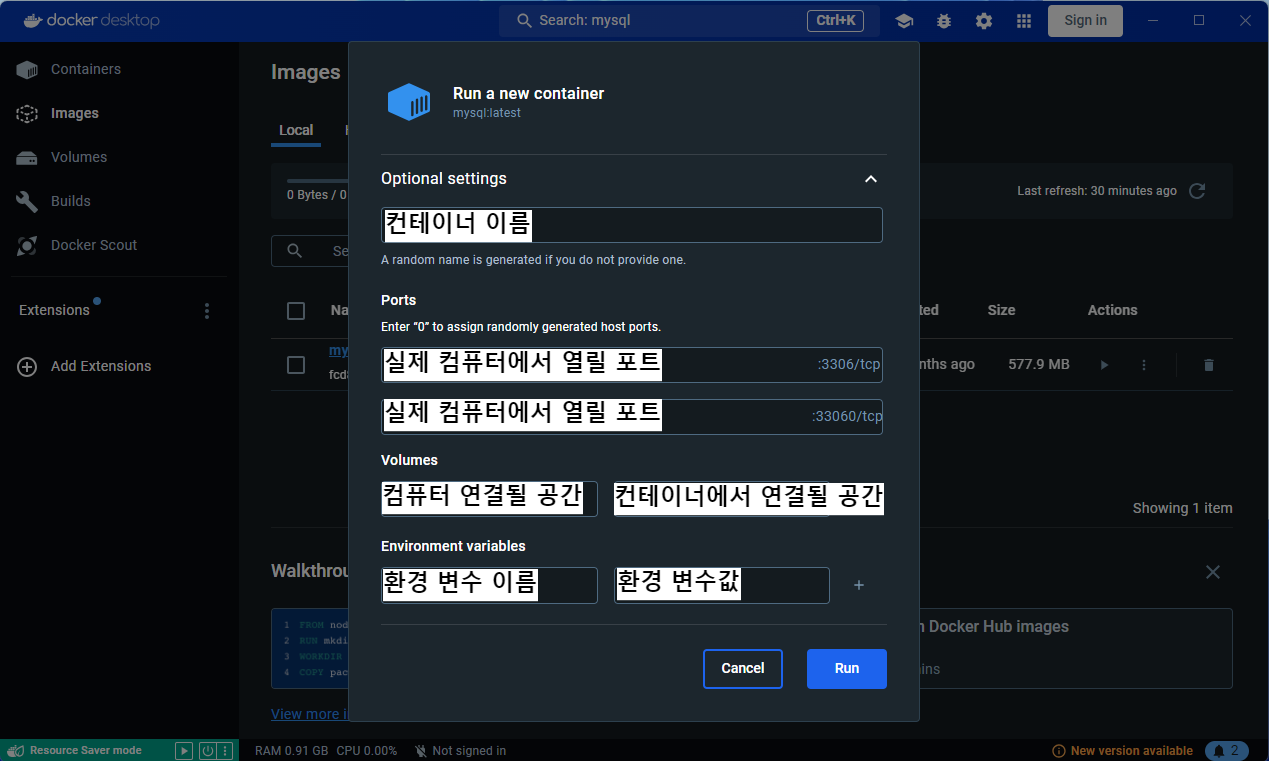Click the play icon in Resource Saver bar
The height and width of the screenshot is (761, 1269).
(x=184, y=750)
